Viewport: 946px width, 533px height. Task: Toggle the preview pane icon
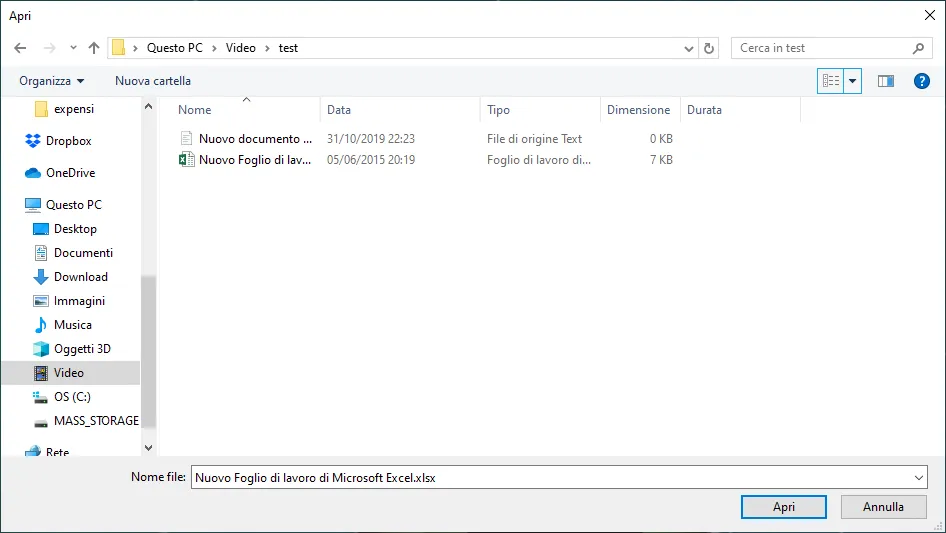[885, 81]
